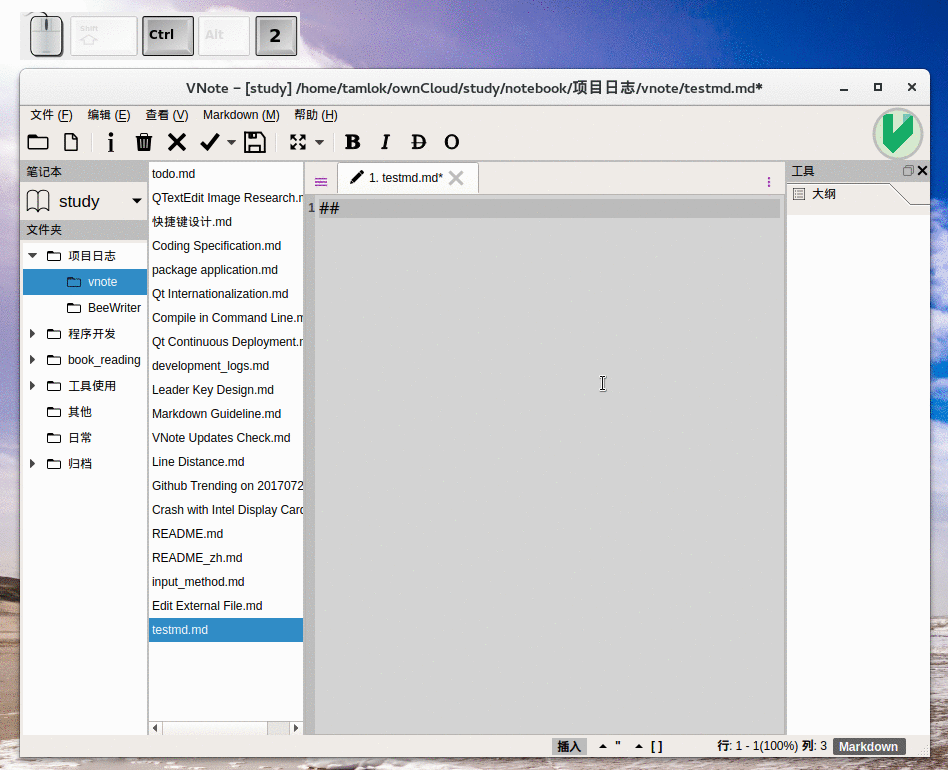Click the file list horizontal scrollbar
Viewport: 948px width, 770px height.
tap(225, 727)
